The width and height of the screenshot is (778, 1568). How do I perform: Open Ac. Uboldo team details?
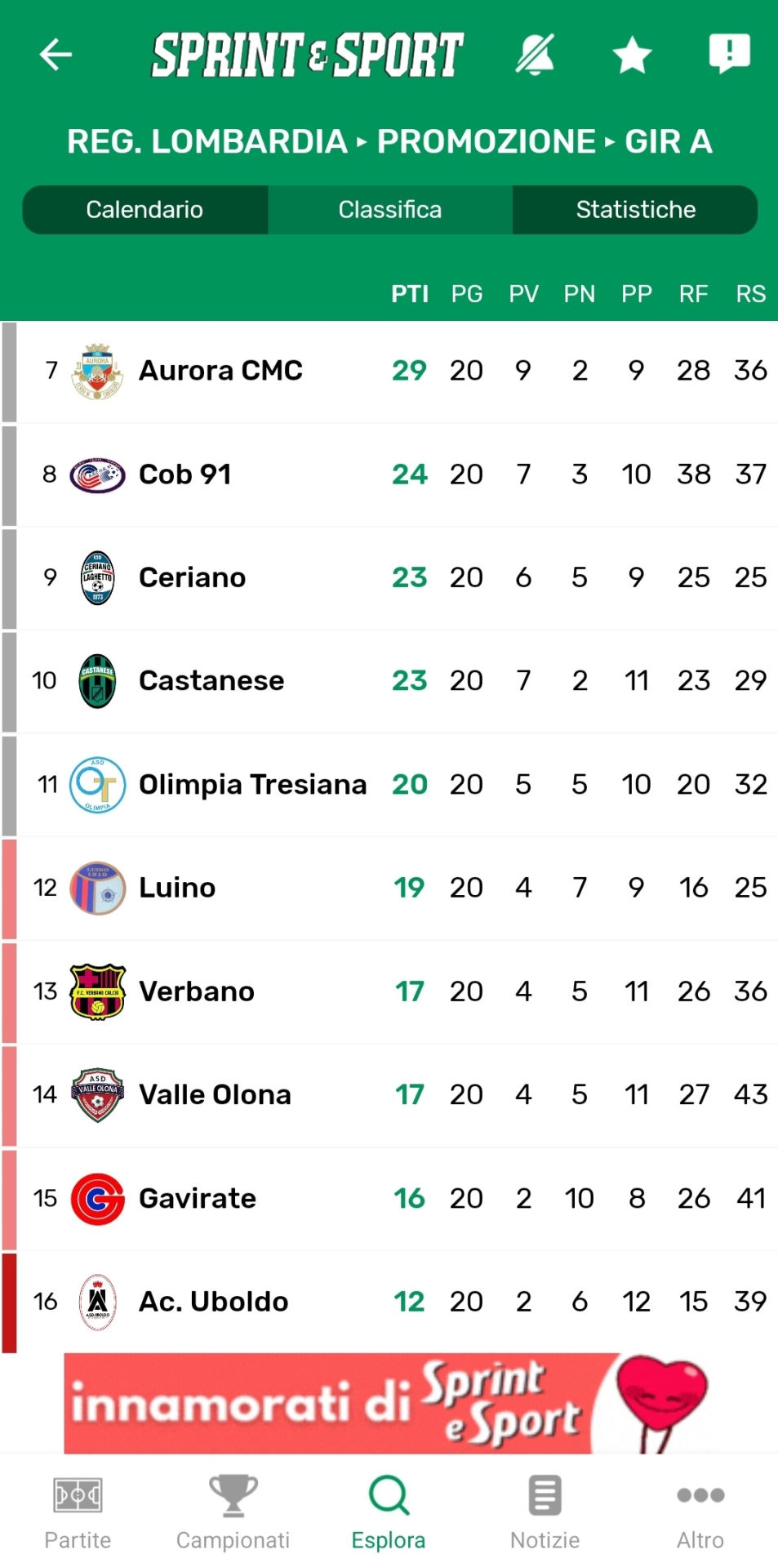click(x=213, y=1302)
